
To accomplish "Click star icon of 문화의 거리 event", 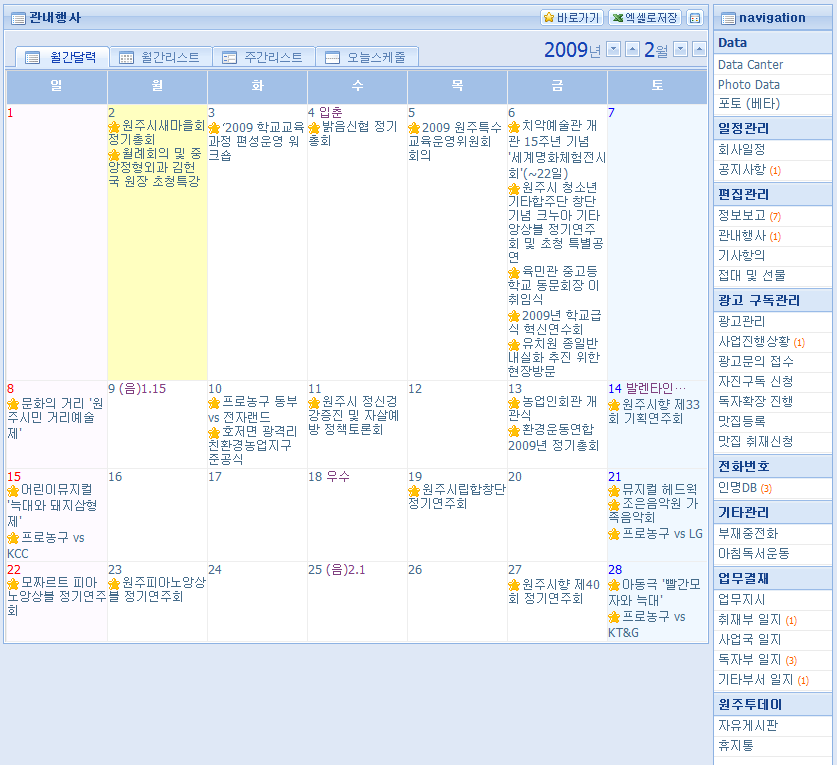I will pyautogui.click(x=13, y=404).
